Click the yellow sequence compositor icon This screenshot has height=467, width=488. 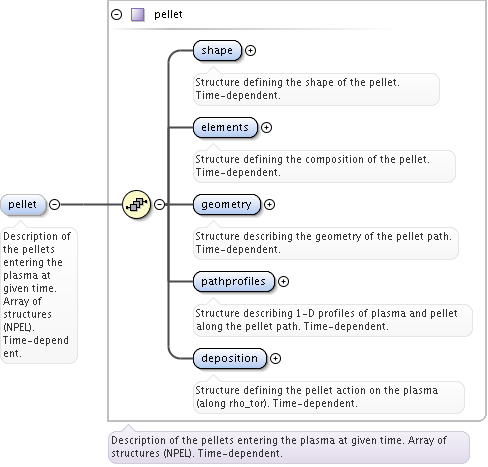click(x=137, y=204)
